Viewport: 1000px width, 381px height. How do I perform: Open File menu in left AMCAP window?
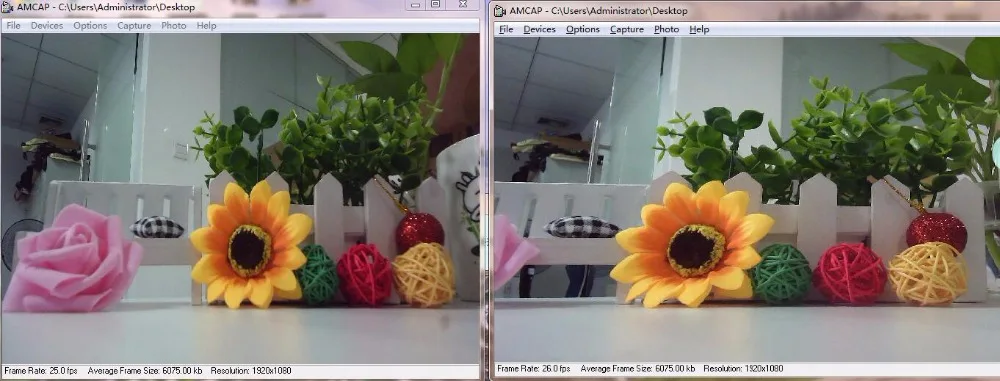click(13, 26)
